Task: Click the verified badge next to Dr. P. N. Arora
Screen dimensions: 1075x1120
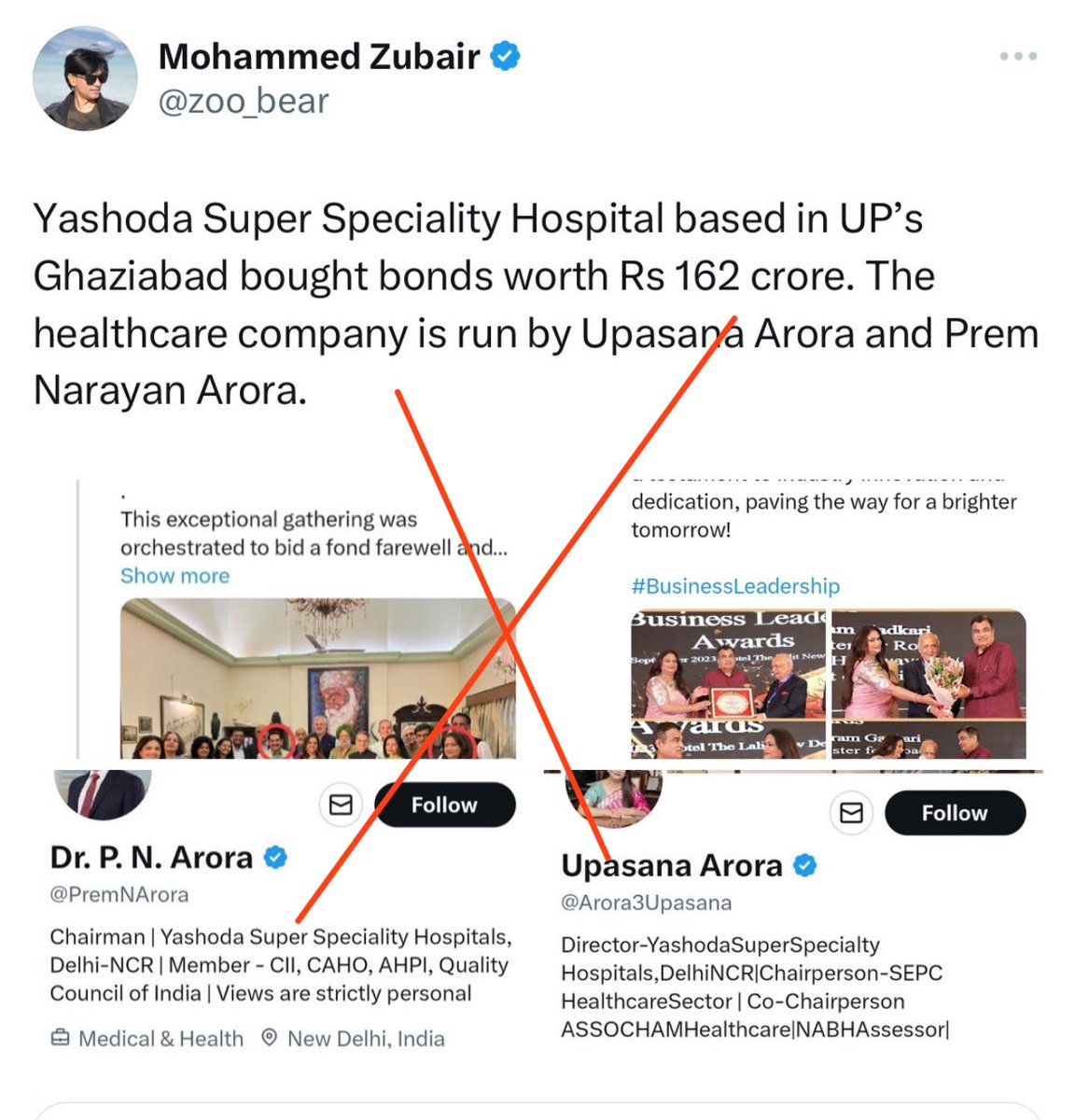Action: [x=276, y=857]
